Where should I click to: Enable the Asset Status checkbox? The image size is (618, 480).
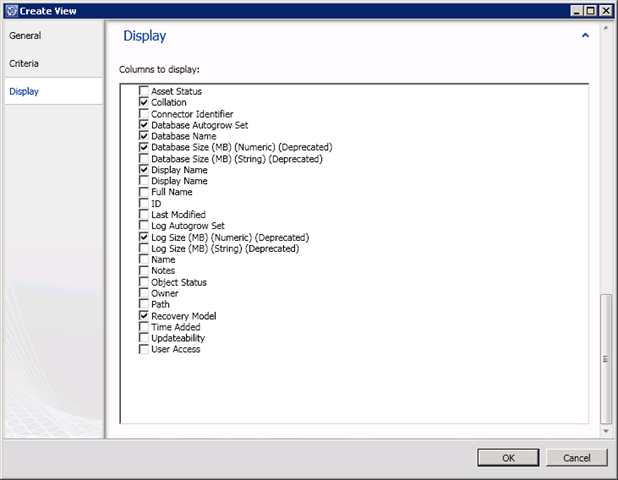click(x=144, y=91)
